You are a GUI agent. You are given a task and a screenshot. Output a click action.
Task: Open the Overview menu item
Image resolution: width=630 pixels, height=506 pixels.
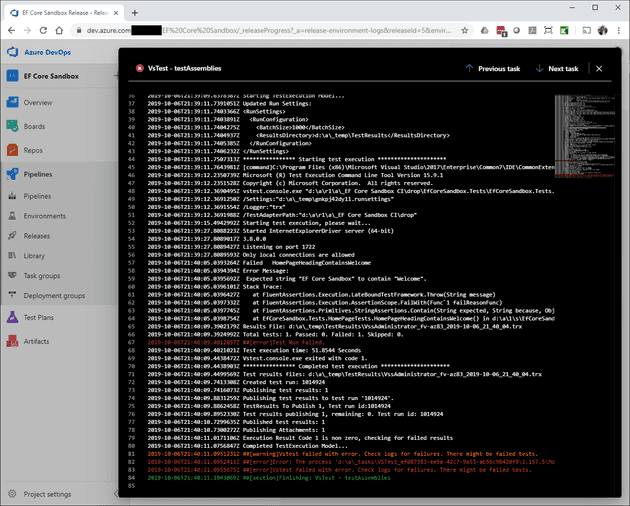38,102
